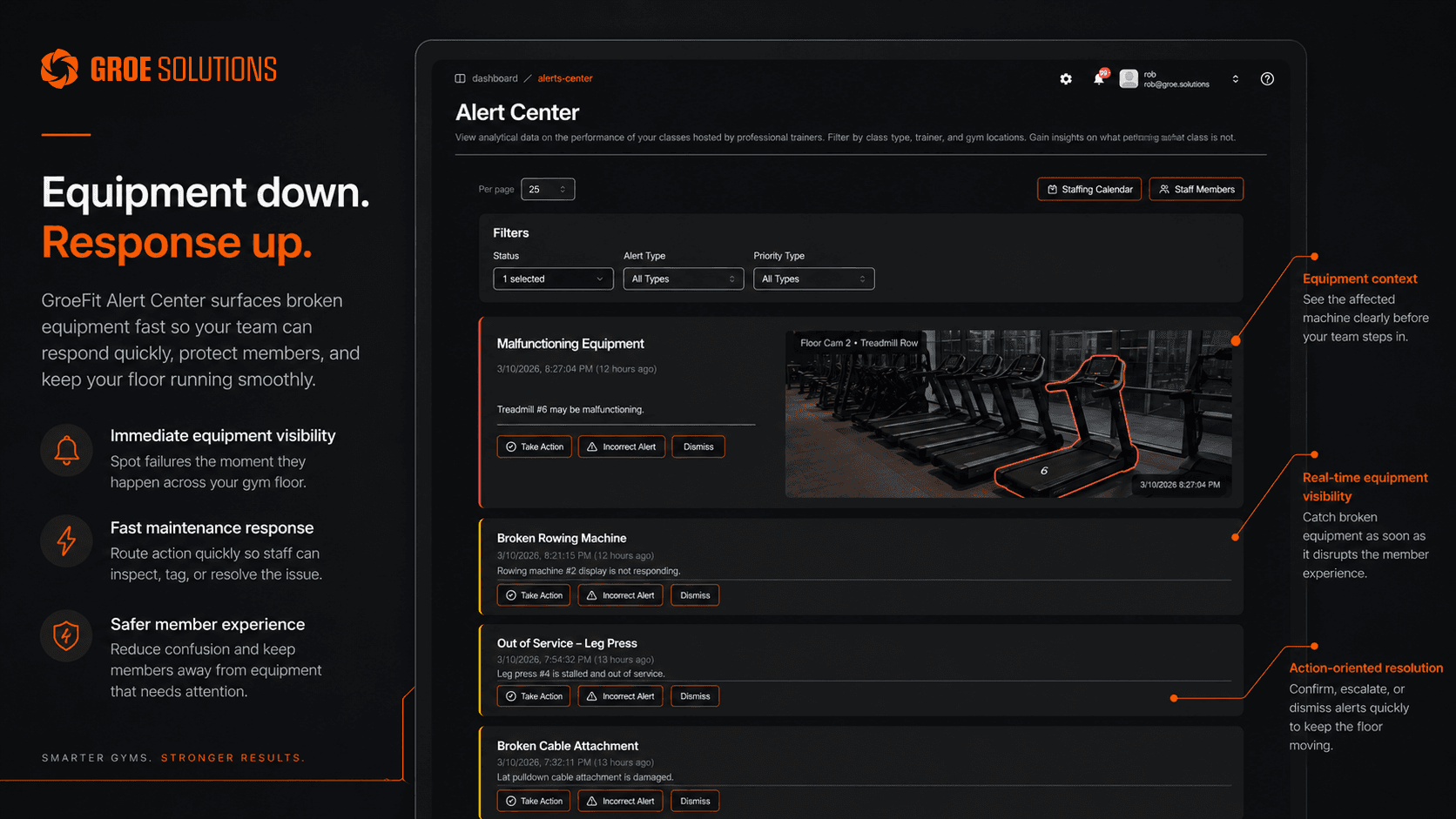Click the Groe Solutions logo
Viewport: 1456px width, 819px height.
[158, 69]
